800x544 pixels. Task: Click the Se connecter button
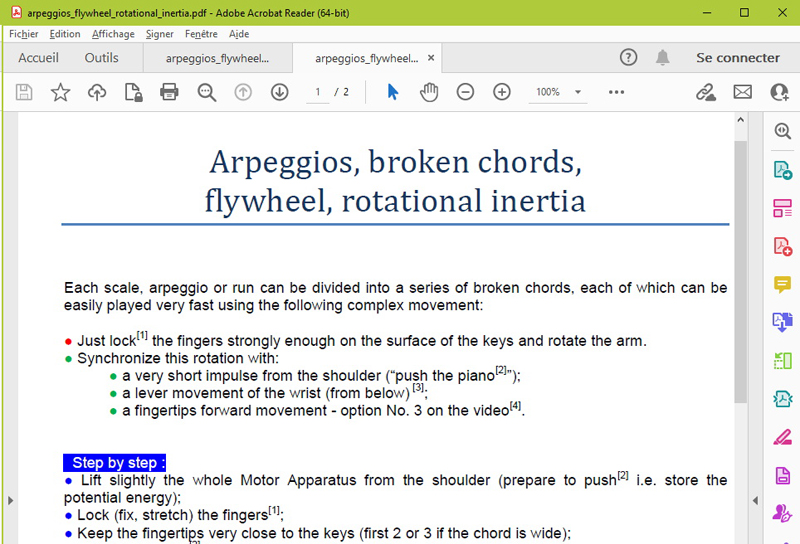coord(737,58)
